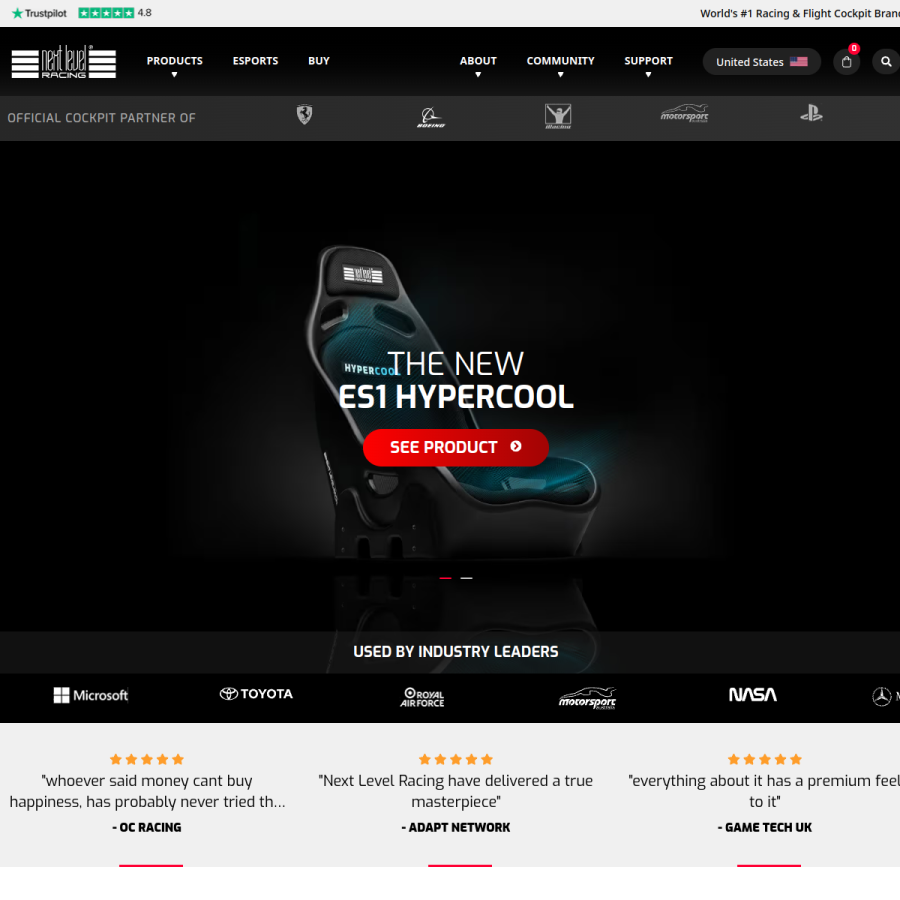900x900 pixels.
Task: Select the first carousel slide indicator
Action: [445, 578]
